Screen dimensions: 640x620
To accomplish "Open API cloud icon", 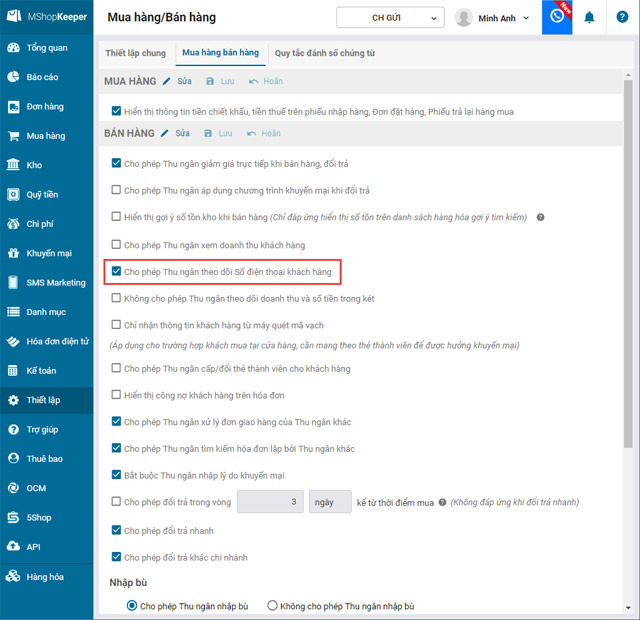I will pyautogui.click(x=13, y=547).
